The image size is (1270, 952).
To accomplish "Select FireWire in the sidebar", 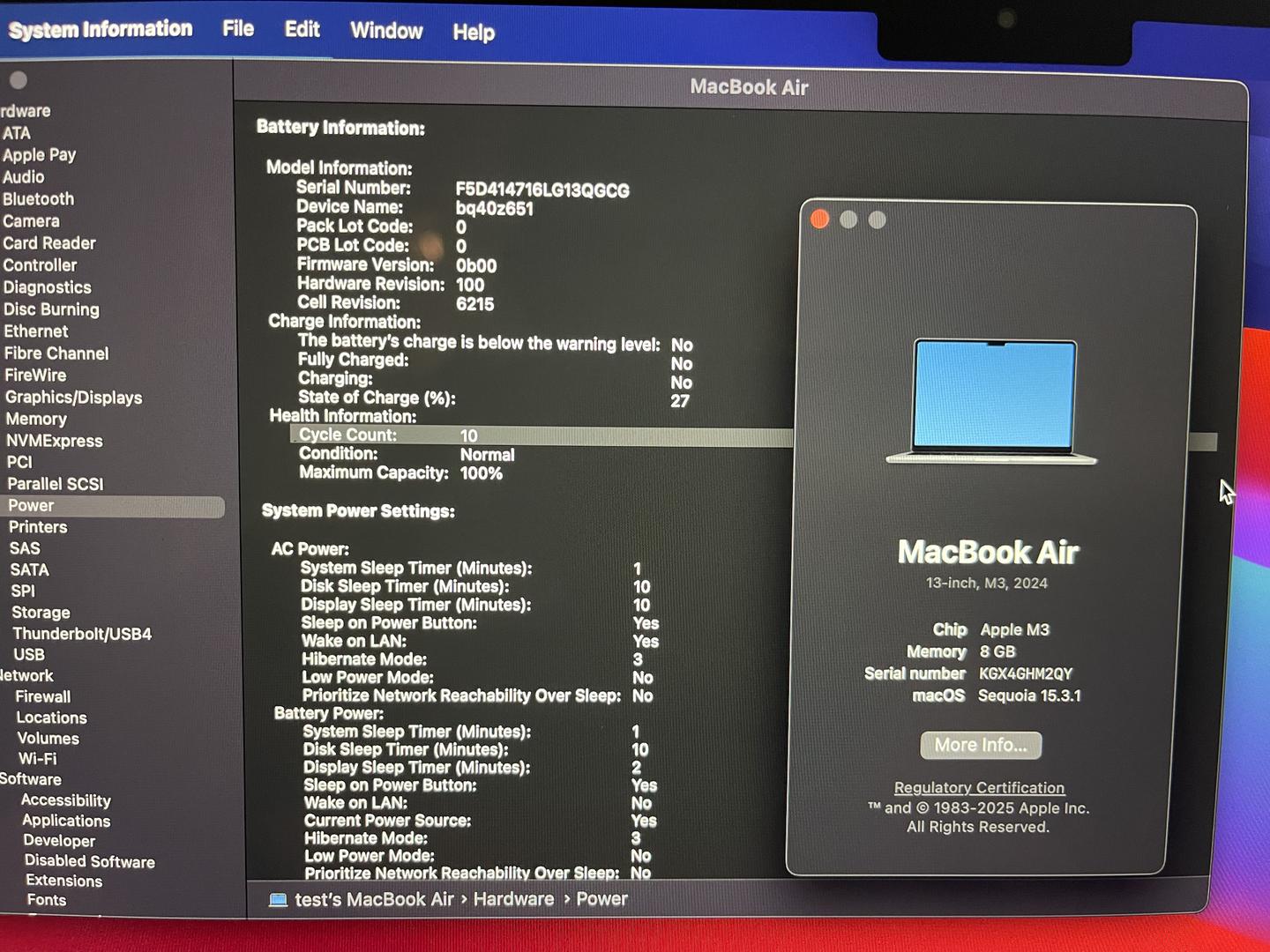I will coord(35,376).
